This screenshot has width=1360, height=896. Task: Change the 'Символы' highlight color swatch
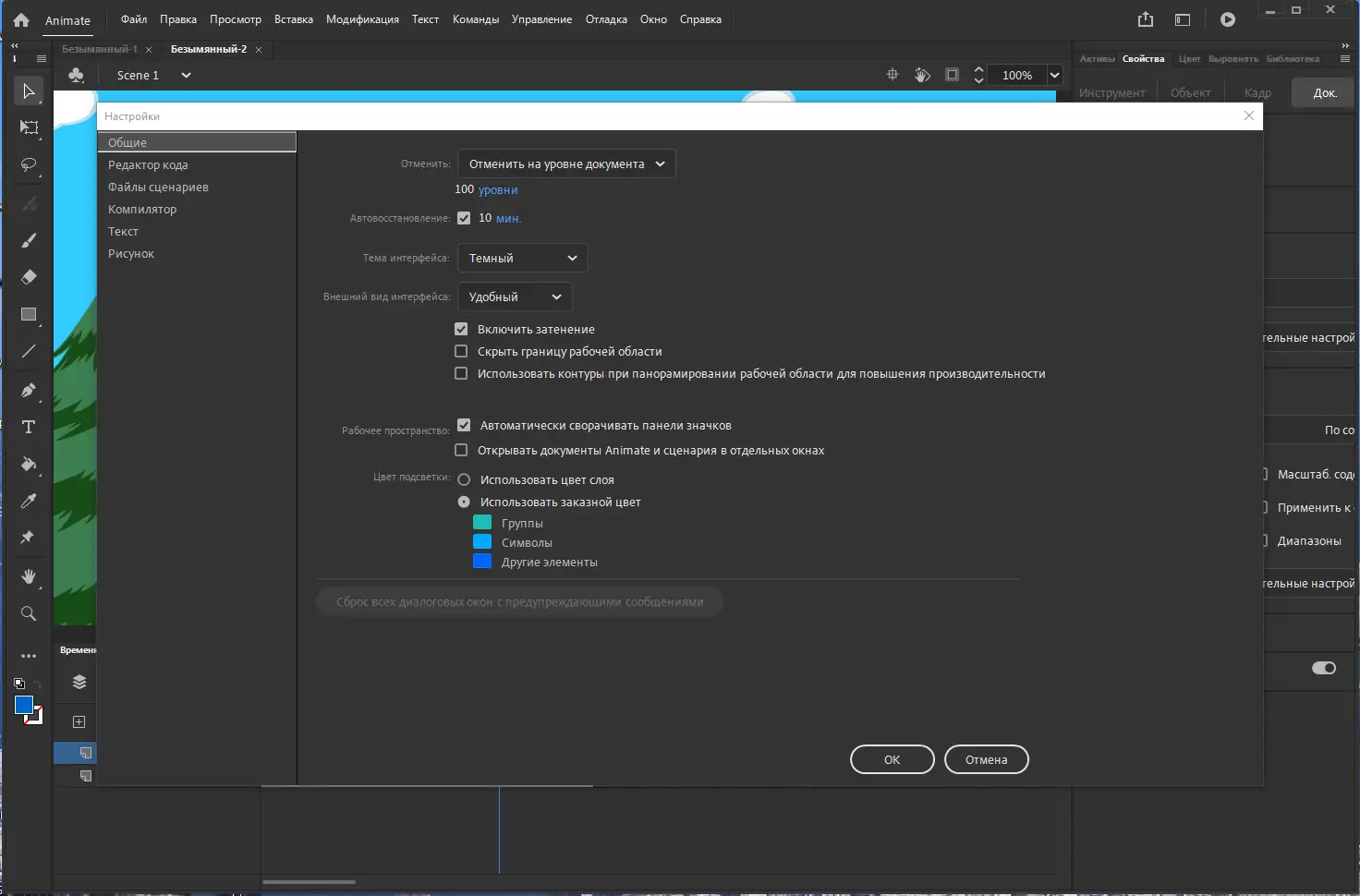tap(482, 541)
